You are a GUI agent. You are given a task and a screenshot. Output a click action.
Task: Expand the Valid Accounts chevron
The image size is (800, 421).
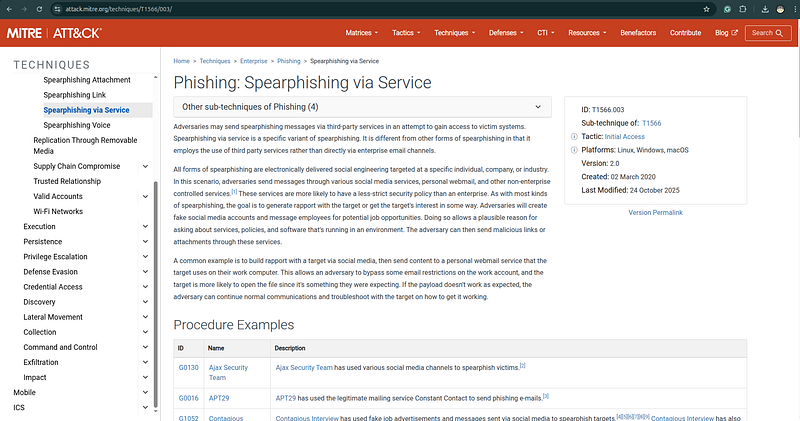click(145, 196)
